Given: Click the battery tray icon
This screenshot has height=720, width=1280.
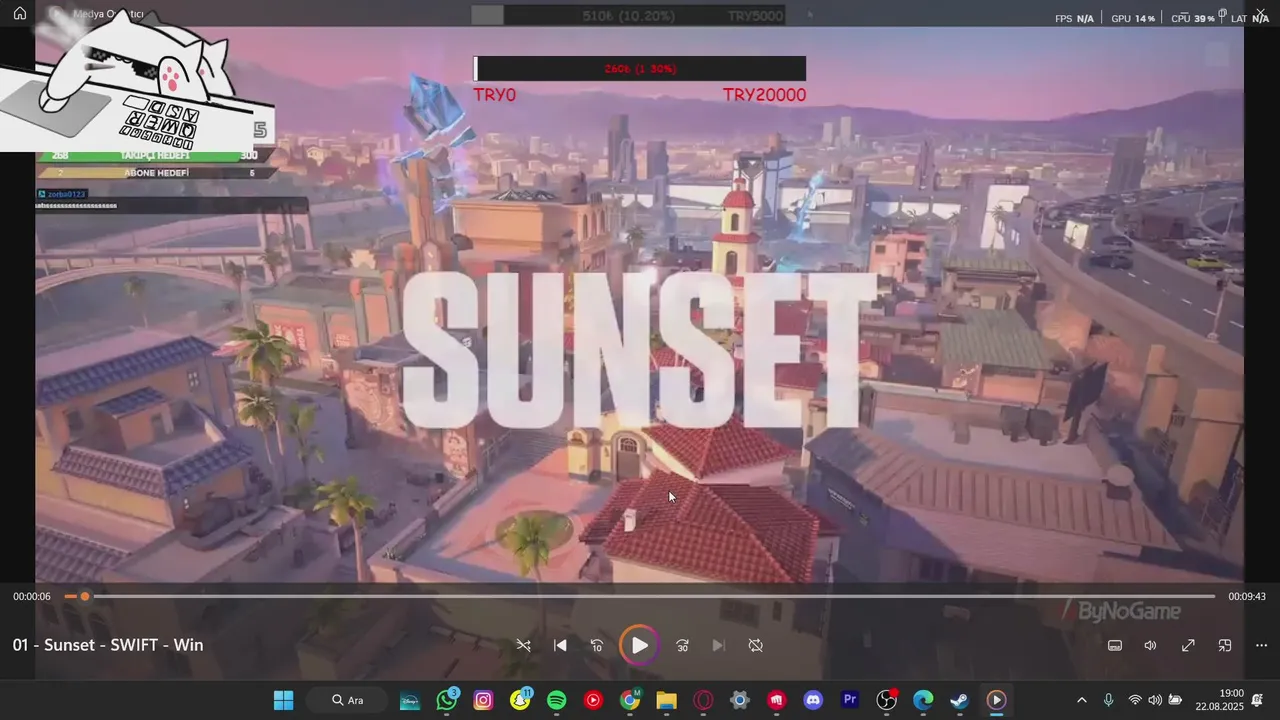Looking at the screenshot, I should [x=1176, y=700].
